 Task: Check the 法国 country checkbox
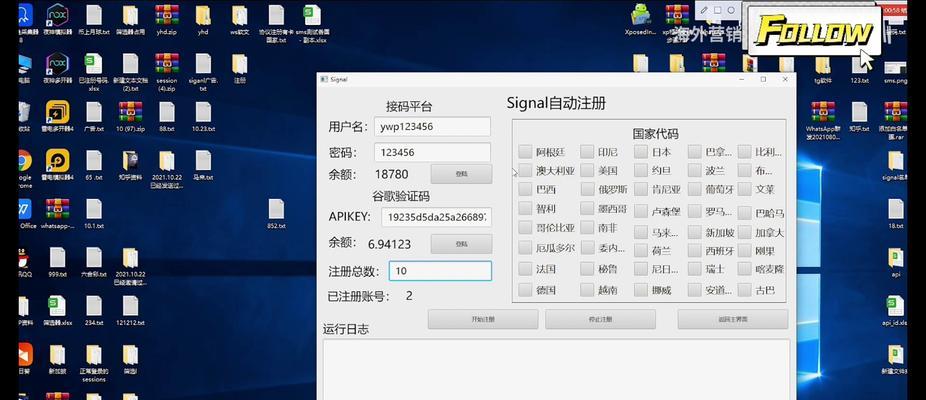pos(525,269)
